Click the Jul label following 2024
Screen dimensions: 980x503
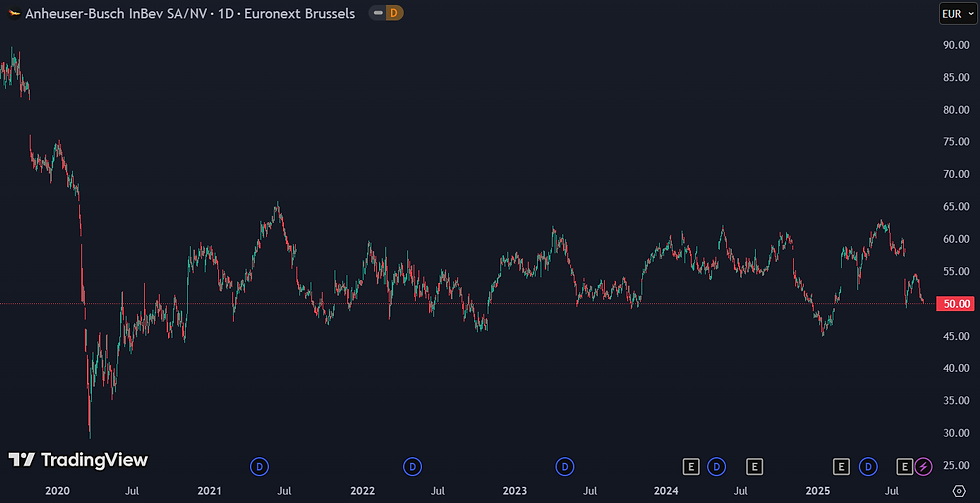(741, 491)
